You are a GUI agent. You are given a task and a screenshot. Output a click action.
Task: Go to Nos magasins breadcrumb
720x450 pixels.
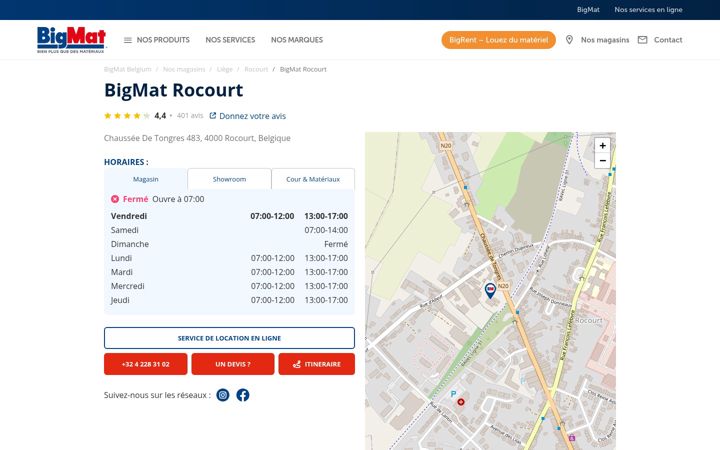tap(184, 69)
